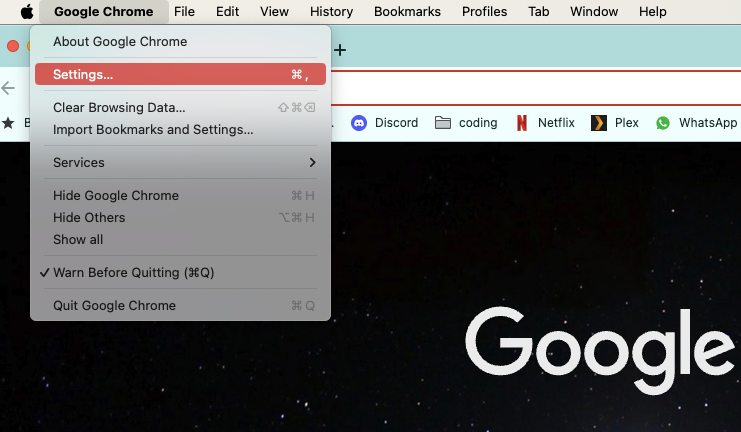Open the Window menu
Image resolution: width=741 pixels, height=432 pixels.
coord(594,11)
